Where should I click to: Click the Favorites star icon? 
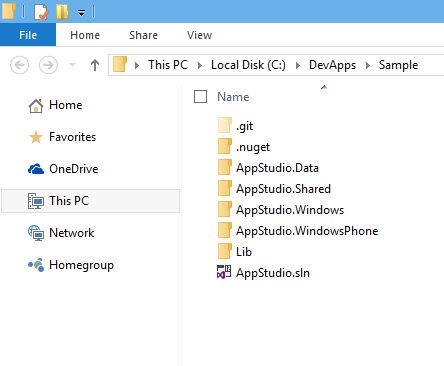point(36,137)
